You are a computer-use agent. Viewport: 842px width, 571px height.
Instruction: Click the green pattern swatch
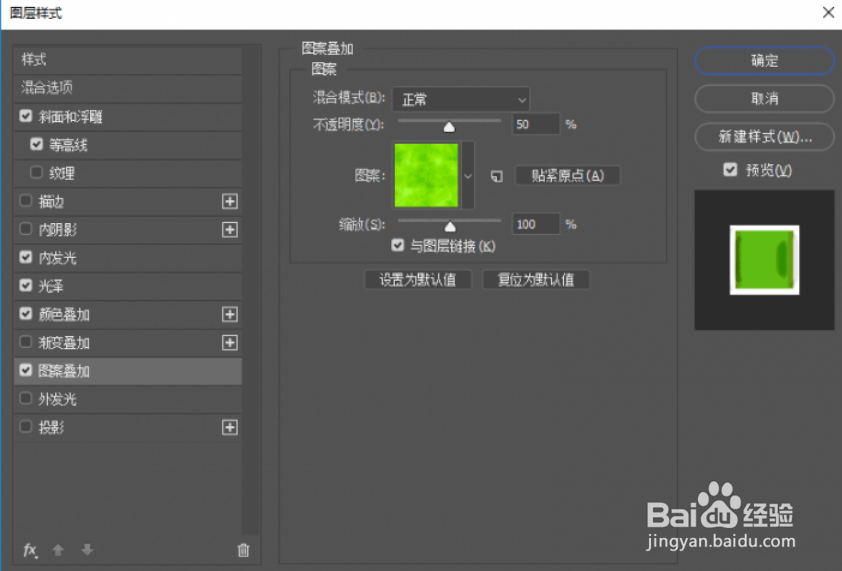click(426, 175)
